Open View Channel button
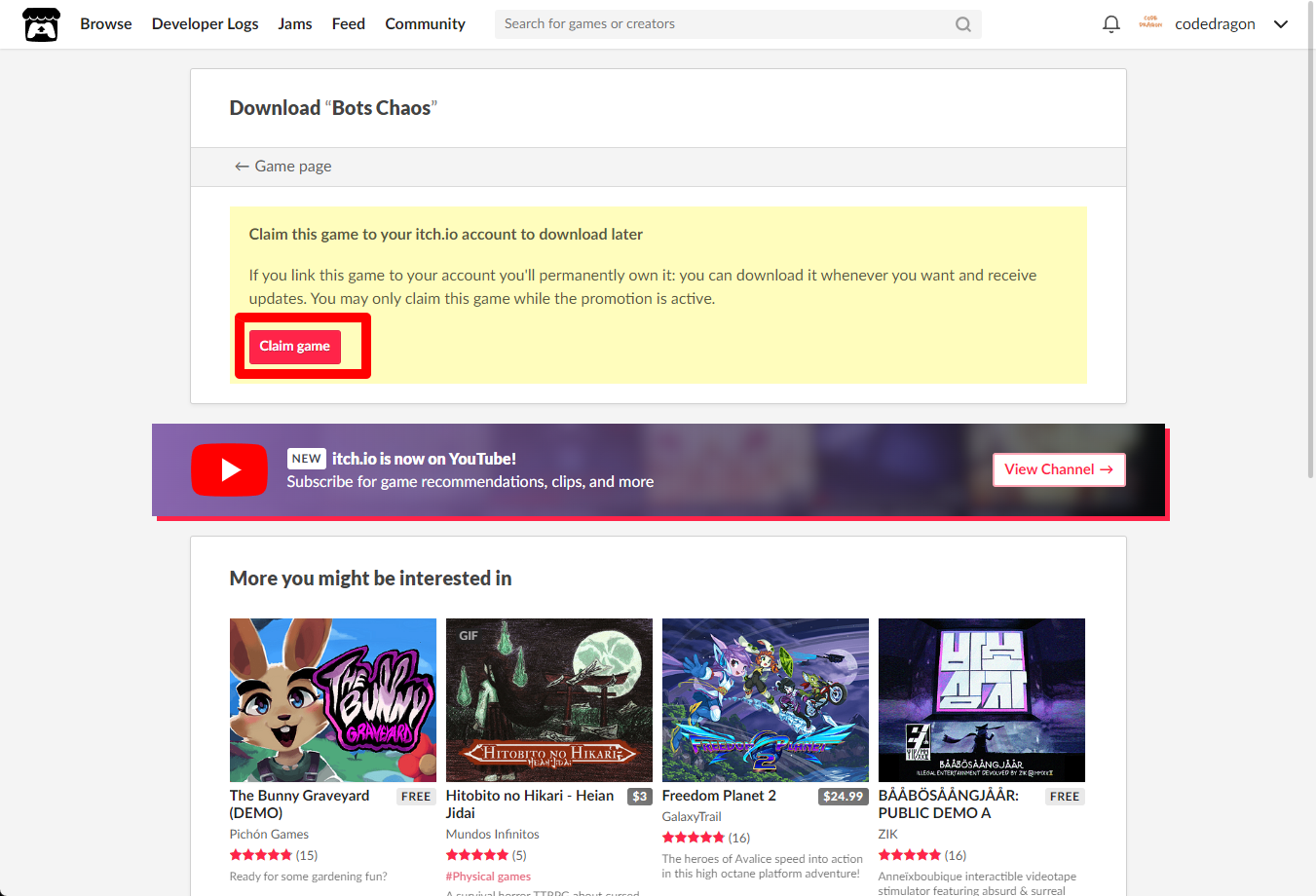Viewport: 1316px width, 896px height. click(1059, 469)
